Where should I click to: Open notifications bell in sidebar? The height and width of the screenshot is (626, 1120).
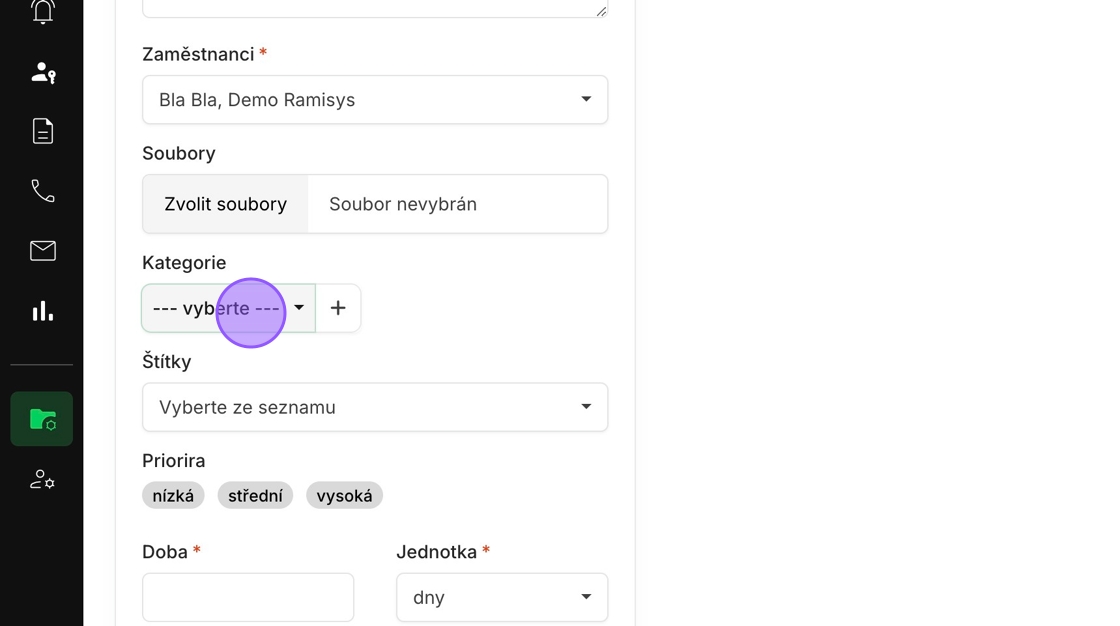(42, 11)
